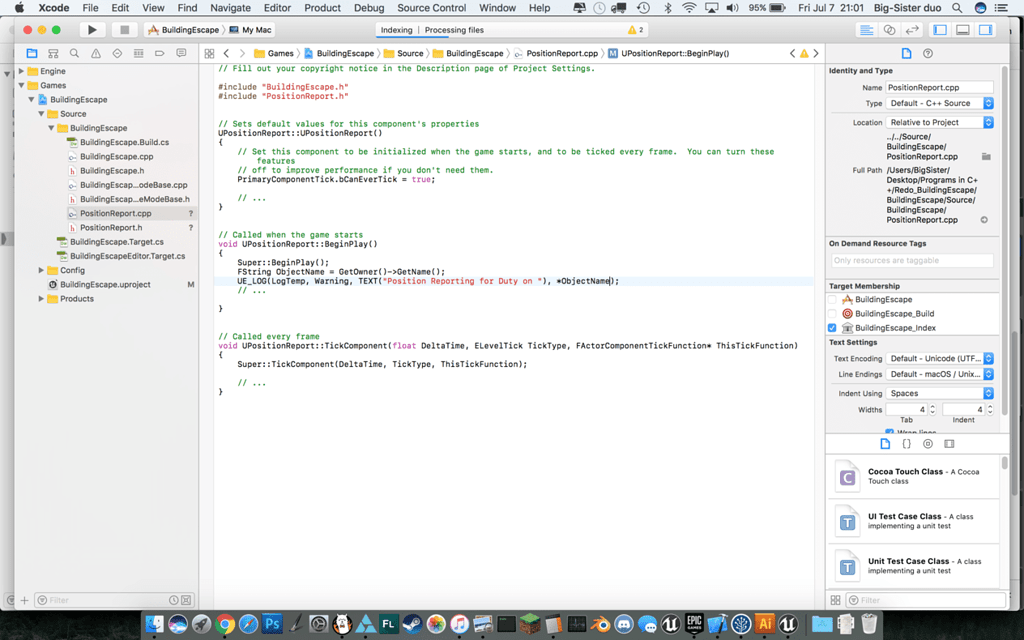
Task: Uncheck BuildingEscape_Index target membership
Action: tap(833, 328)
